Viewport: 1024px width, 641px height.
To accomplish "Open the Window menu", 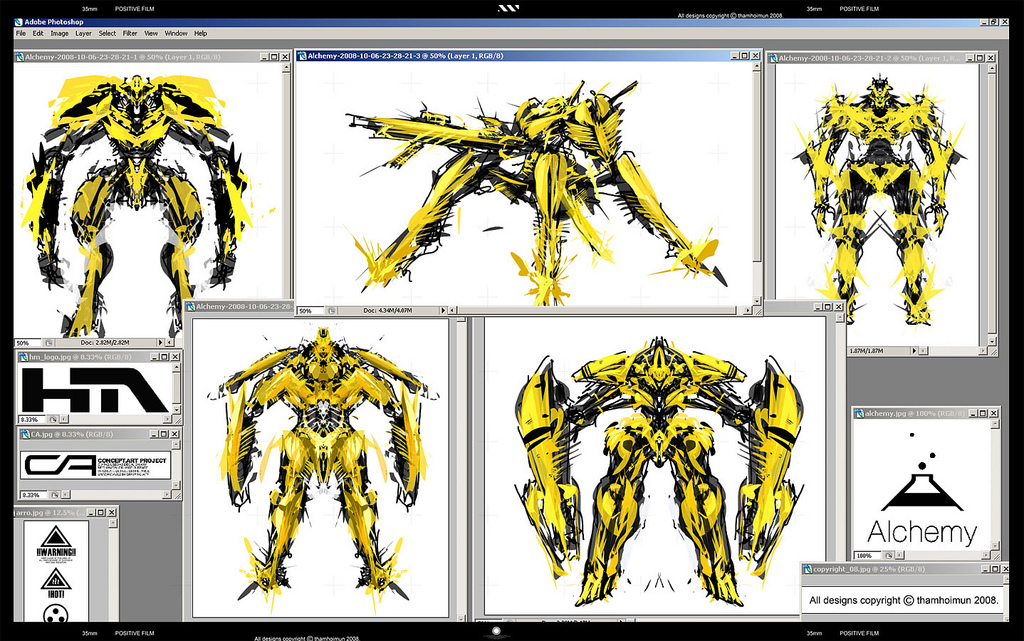I will pyautogui.click(x=176, y=33).
